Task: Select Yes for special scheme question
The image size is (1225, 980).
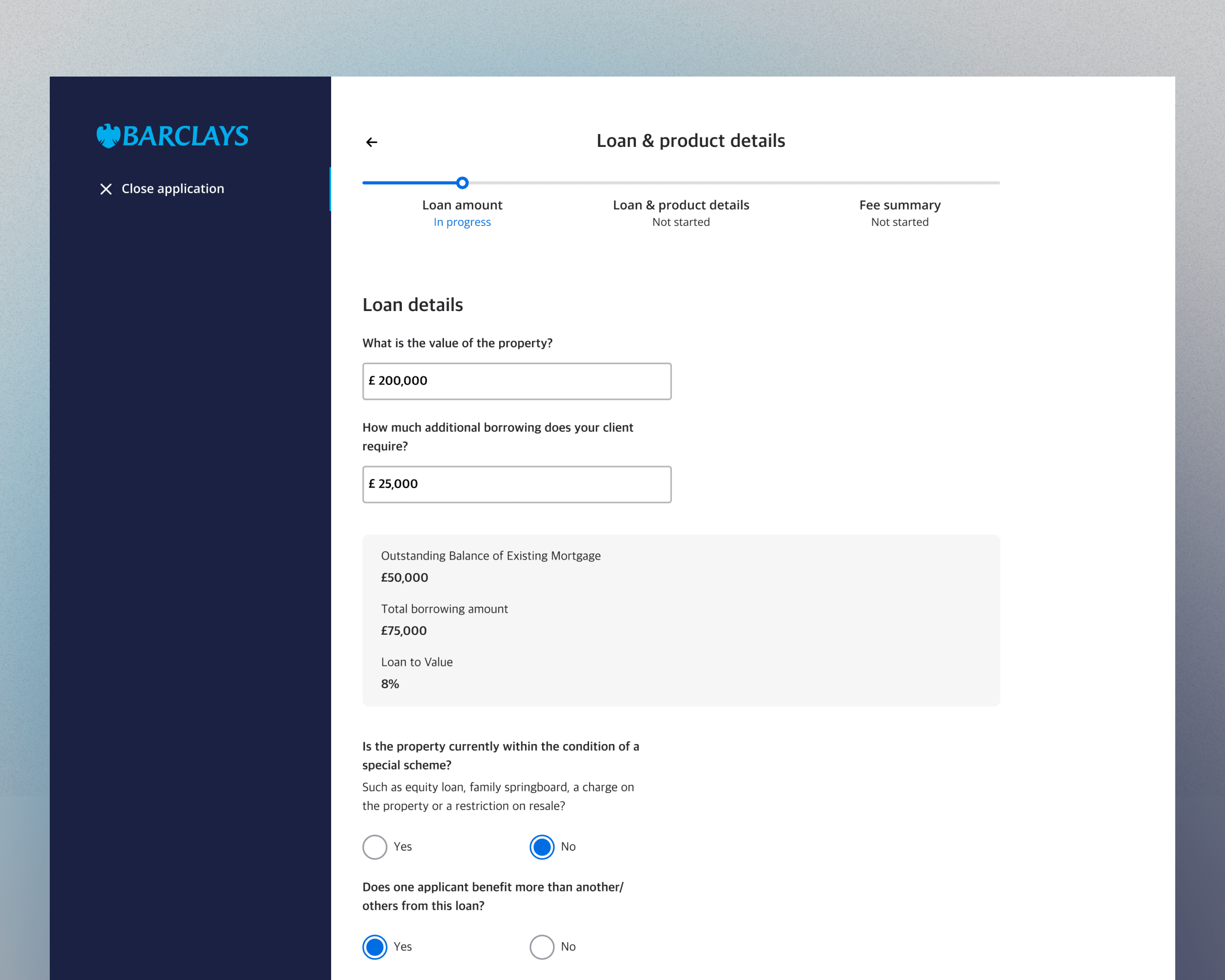Action: [374, 847]
